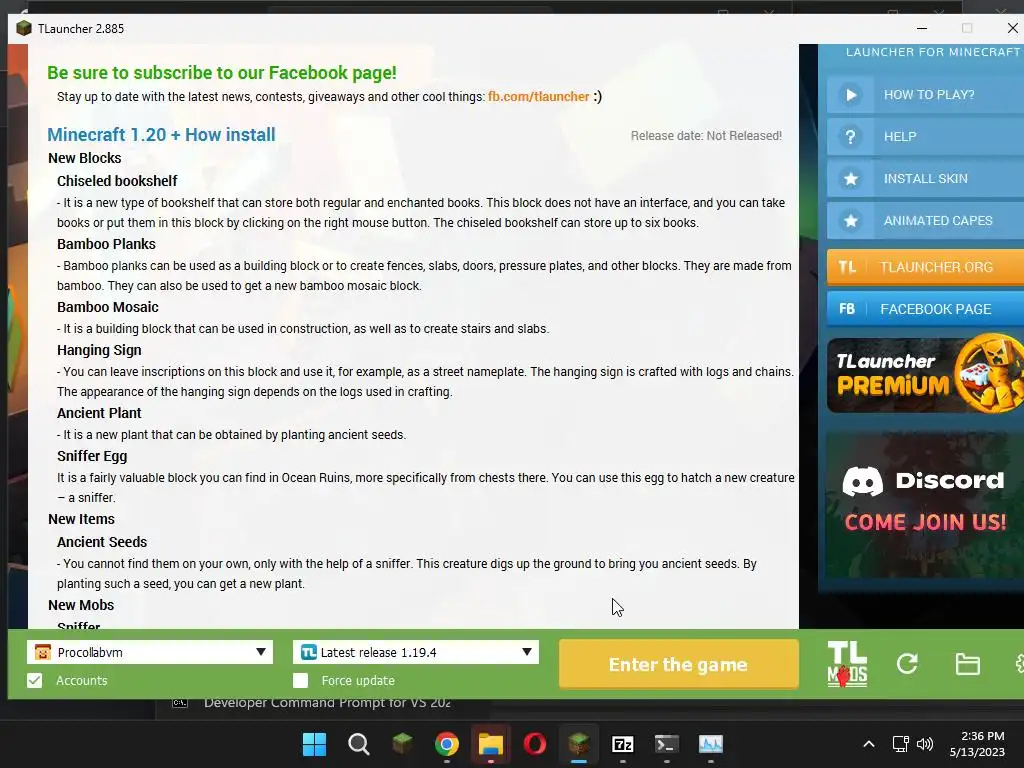Click the Install Skin star icon
The image size is (1024, 768).
[x=850, y=178]
